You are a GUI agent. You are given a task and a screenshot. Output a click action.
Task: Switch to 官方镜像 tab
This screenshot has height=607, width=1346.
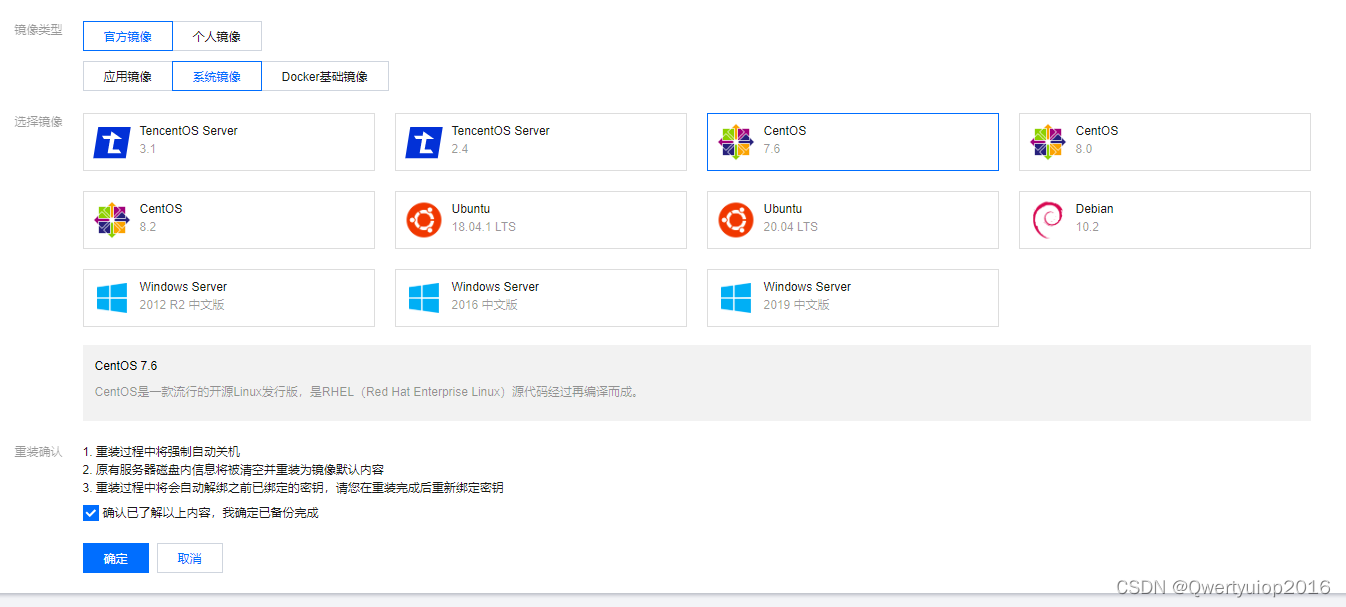[x=128, y=36]
